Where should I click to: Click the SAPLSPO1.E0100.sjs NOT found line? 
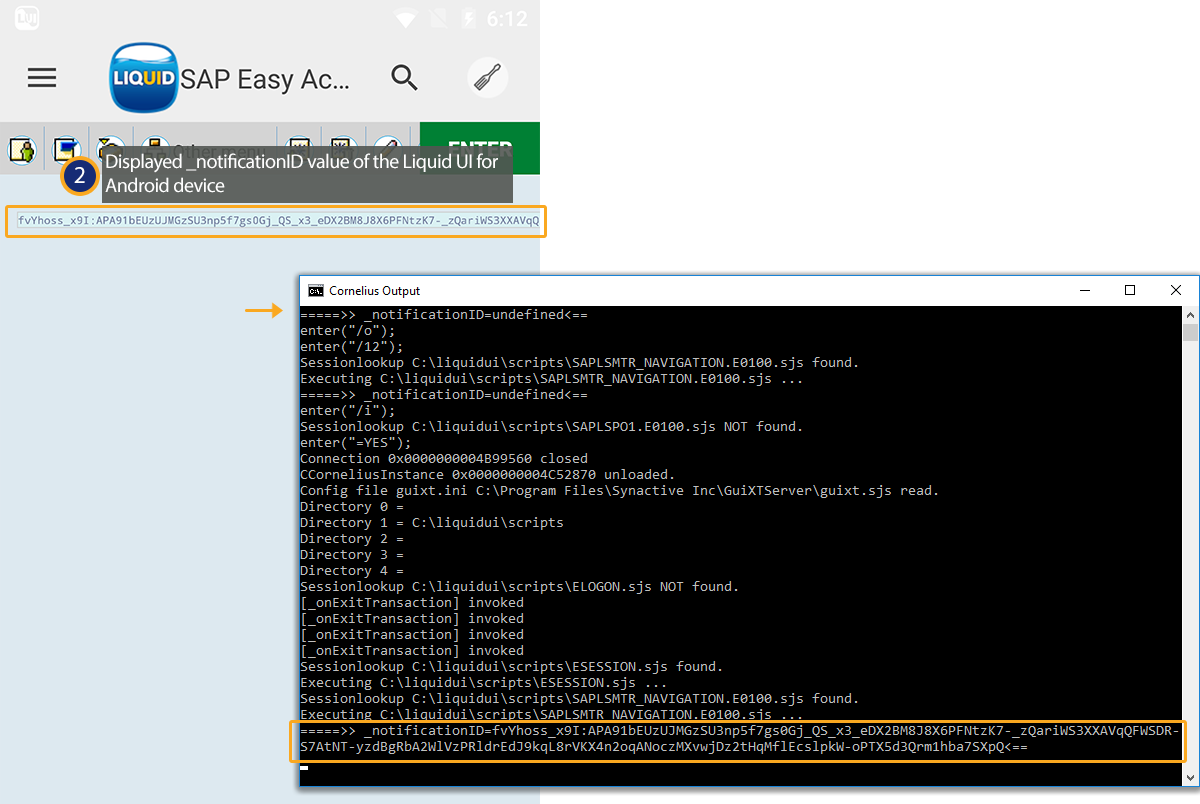pos(552,427)
